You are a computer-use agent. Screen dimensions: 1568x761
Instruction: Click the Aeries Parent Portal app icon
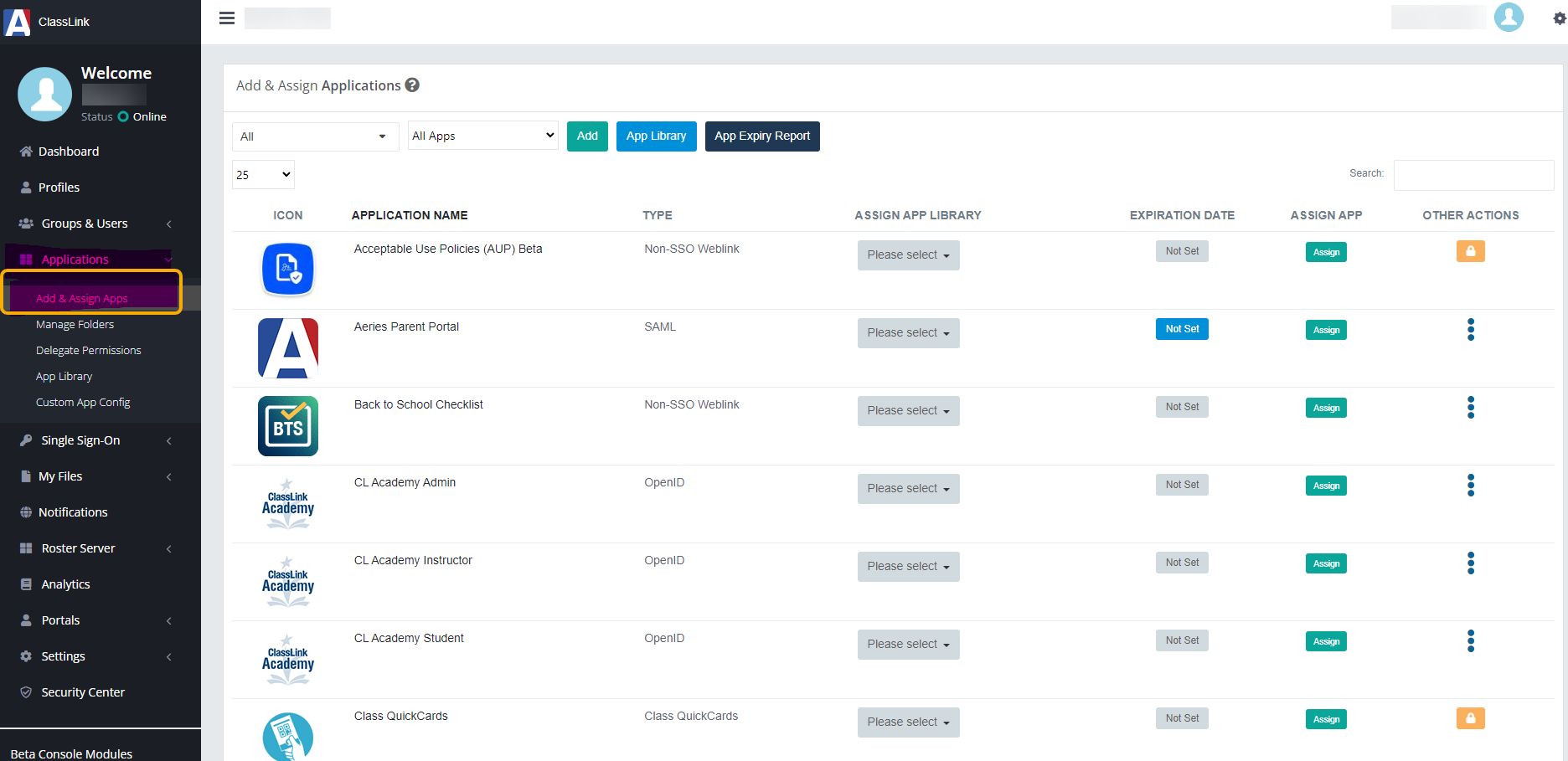pos(288,348)
